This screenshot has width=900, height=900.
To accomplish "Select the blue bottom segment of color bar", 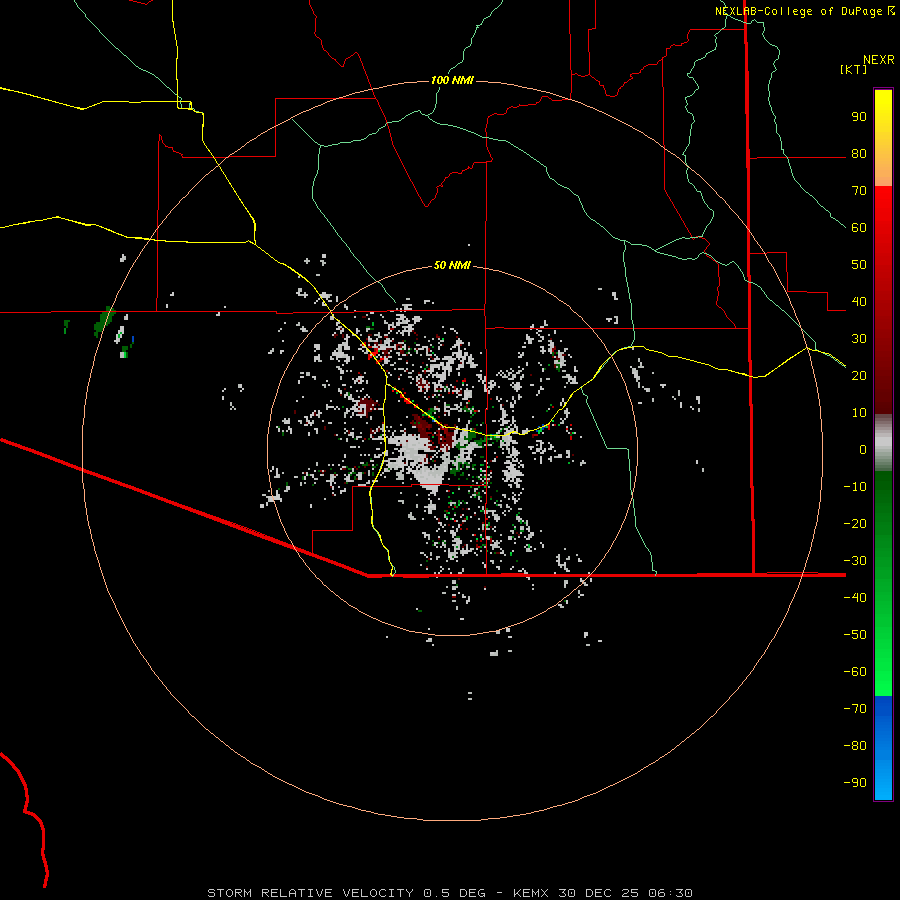I will click(883, 748).
